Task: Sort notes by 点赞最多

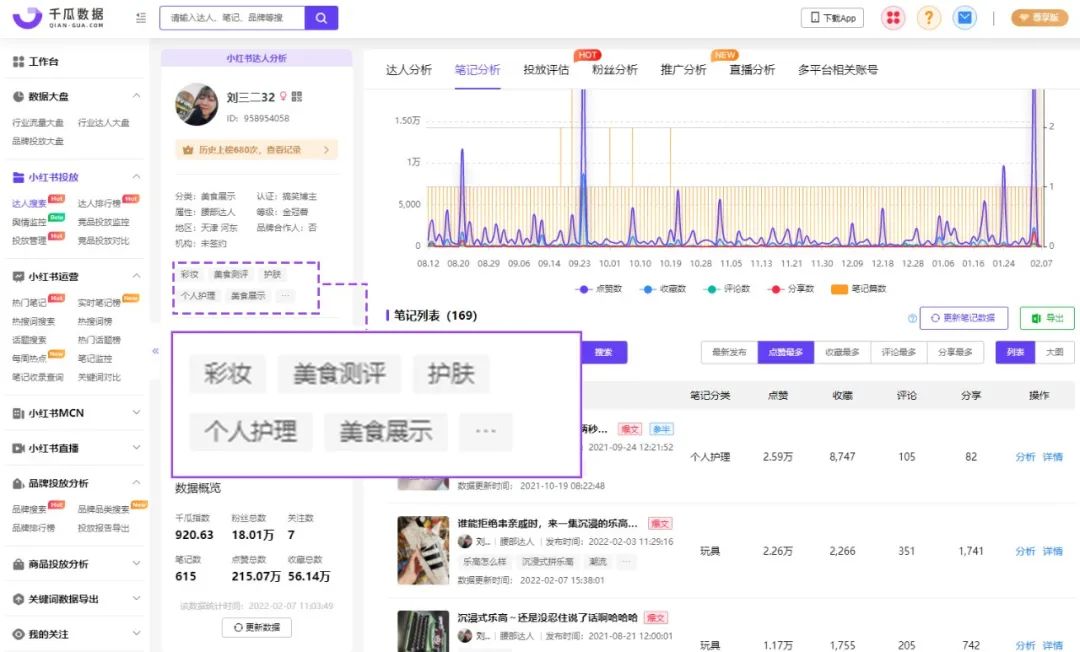Action: 786,353
